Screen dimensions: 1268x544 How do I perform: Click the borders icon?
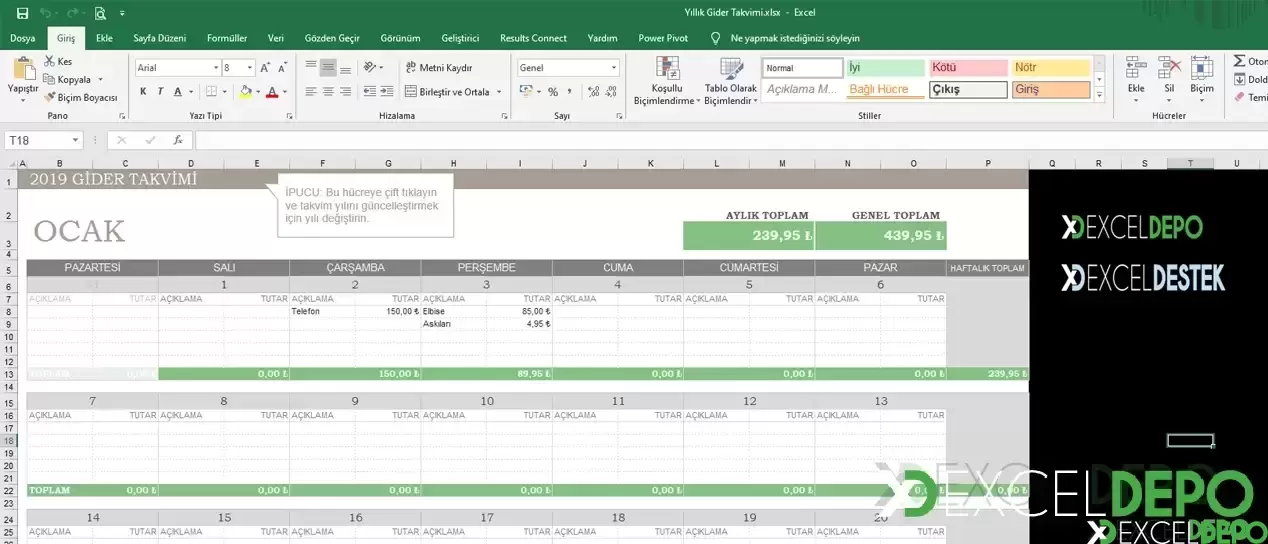(x=211, y=92)
